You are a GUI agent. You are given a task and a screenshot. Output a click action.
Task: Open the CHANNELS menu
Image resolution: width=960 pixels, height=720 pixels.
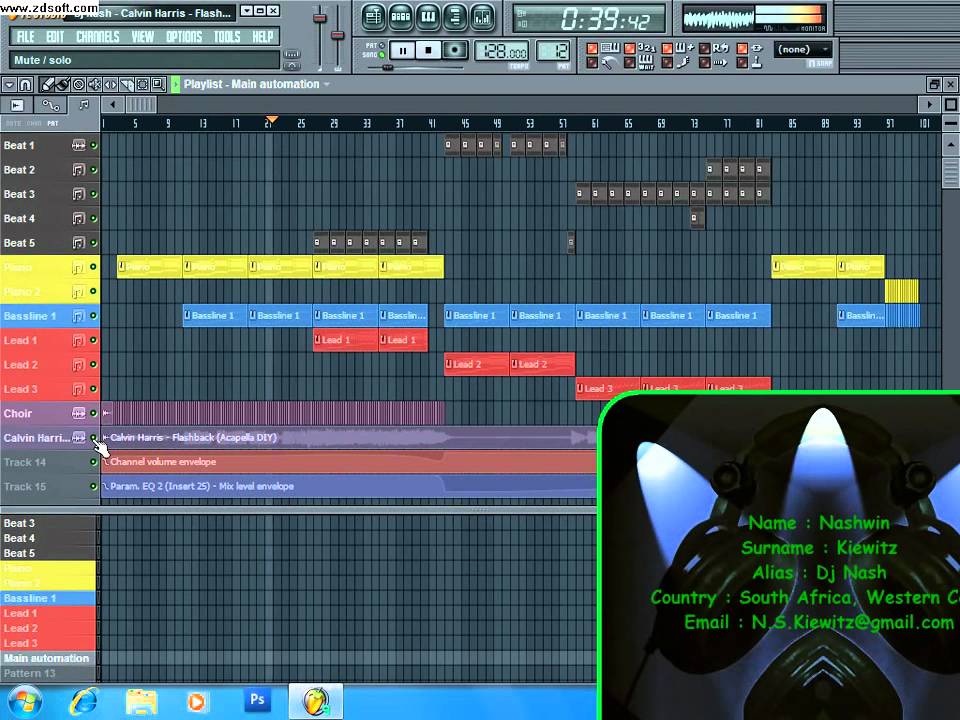coord(98,37)
